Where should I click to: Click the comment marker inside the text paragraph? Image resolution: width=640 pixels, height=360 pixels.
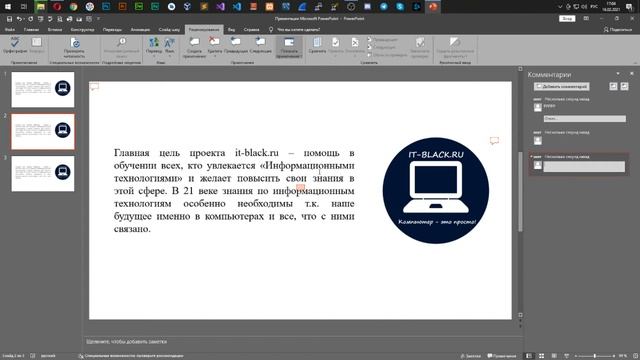[x=300, y=187]
